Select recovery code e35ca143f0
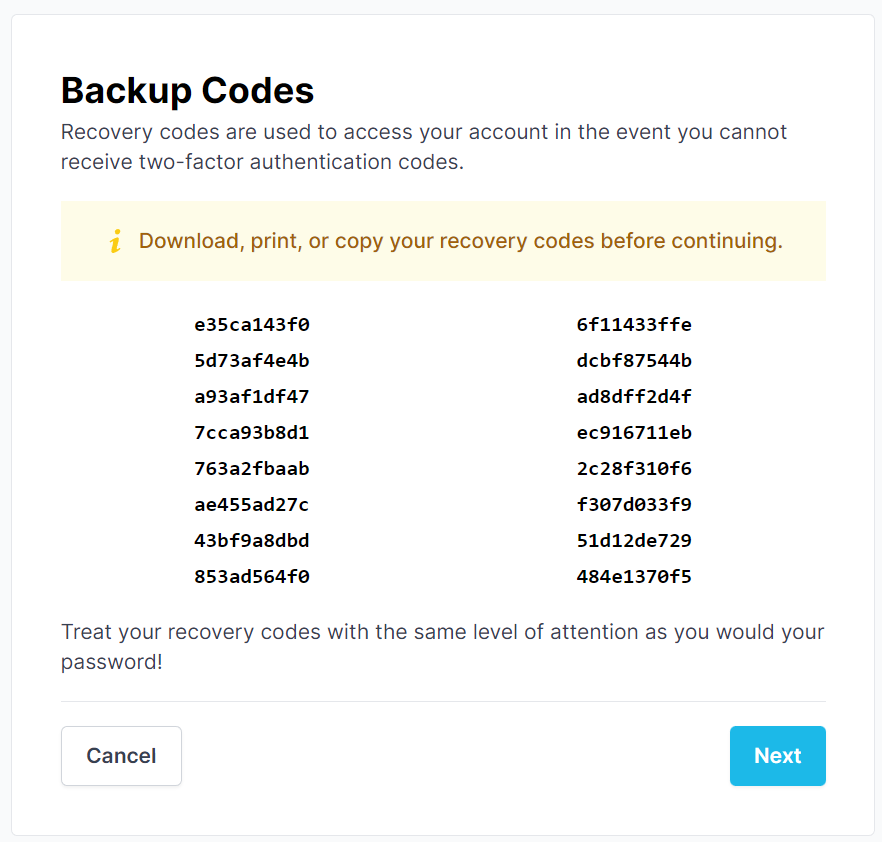The width and height of the screenshot is (882, 842). tap(252, 325)
